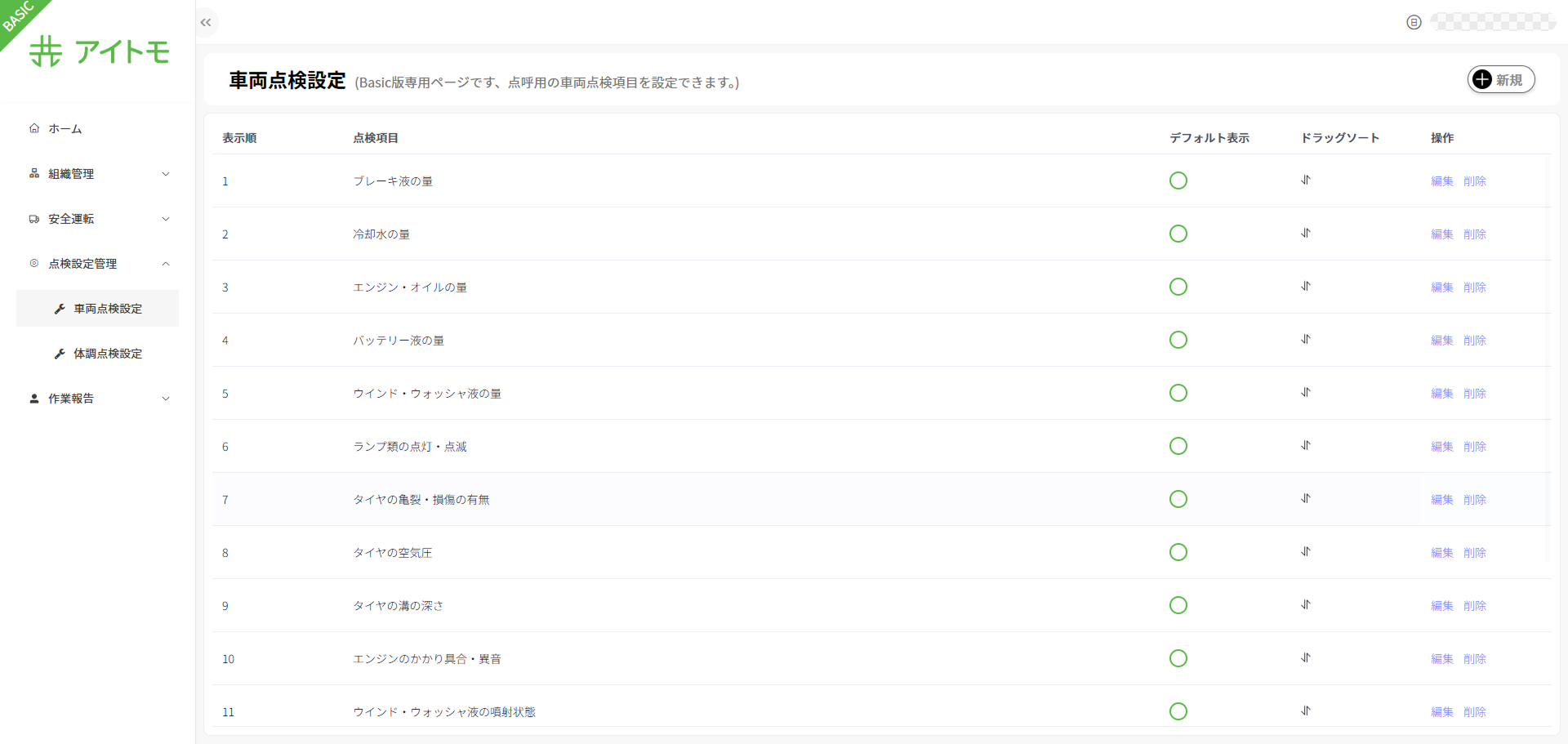Click the 新規 button to add item
This screenshot has width=1568, height=744.
tap(1500, 80)
